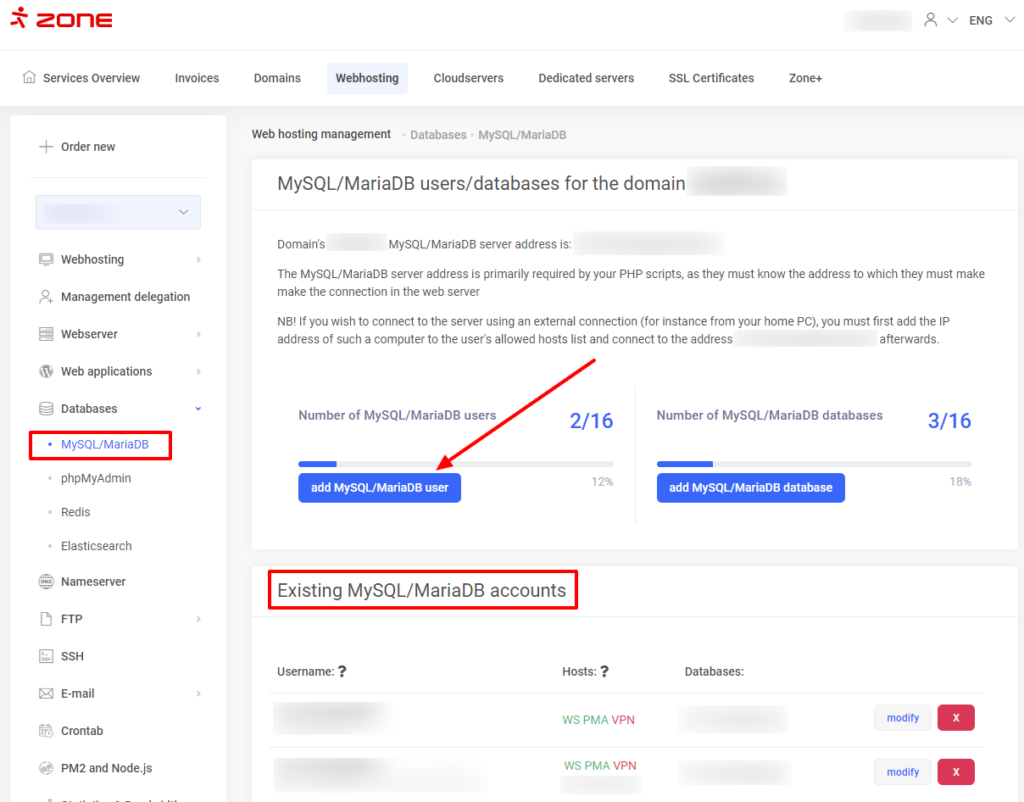Click the Crontab icon in sidebar
This screenshot has height=802, width=1024.
pos(46,731)
